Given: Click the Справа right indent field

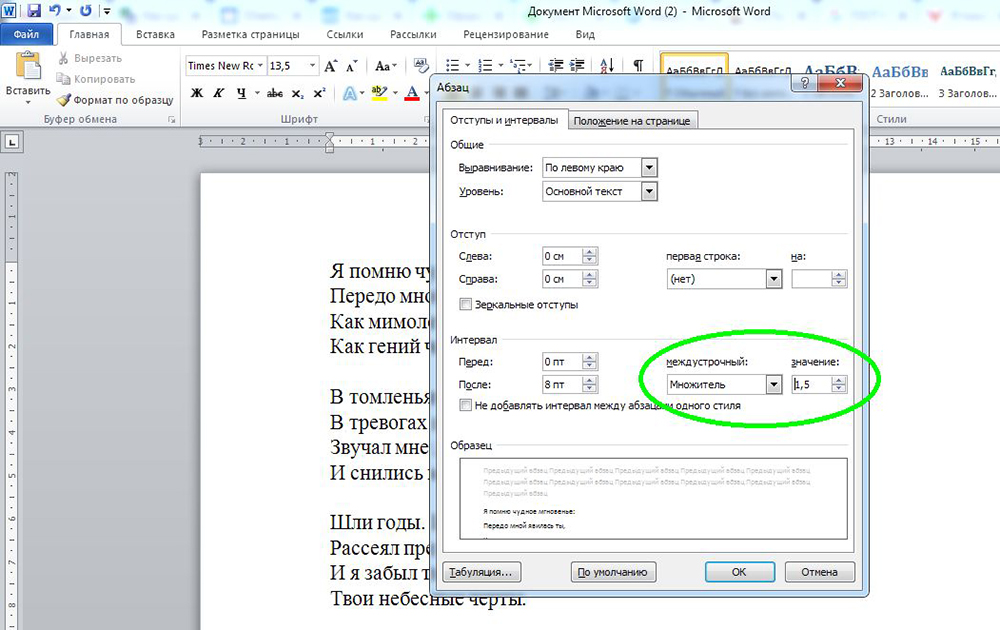Looking at the screenshot, I should coord(562,279).
